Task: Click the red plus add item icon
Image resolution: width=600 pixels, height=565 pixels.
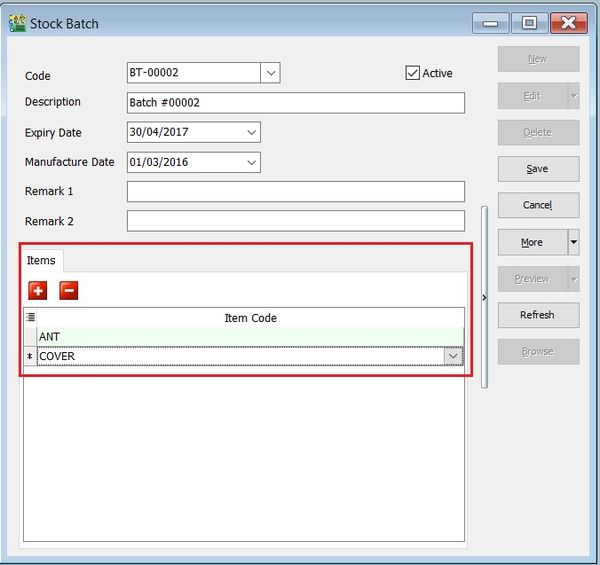Action: click(38, 290)
